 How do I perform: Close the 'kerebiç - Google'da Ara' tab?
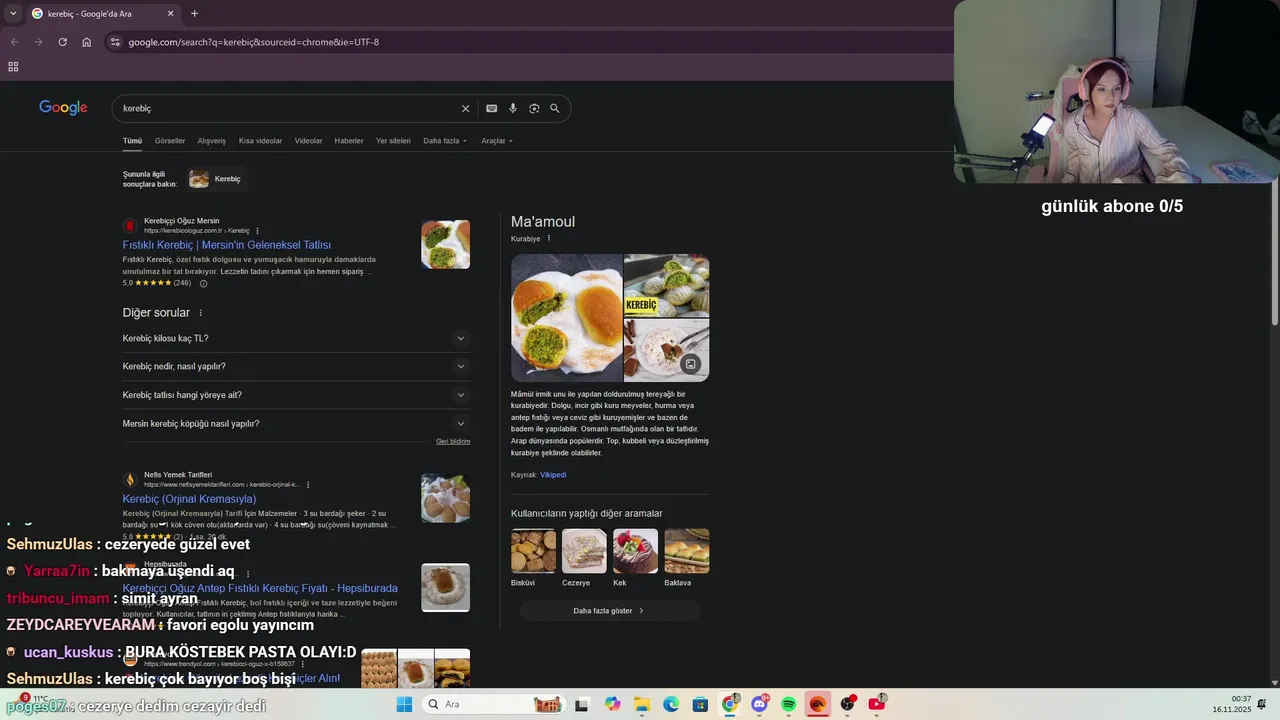[170, 13]
